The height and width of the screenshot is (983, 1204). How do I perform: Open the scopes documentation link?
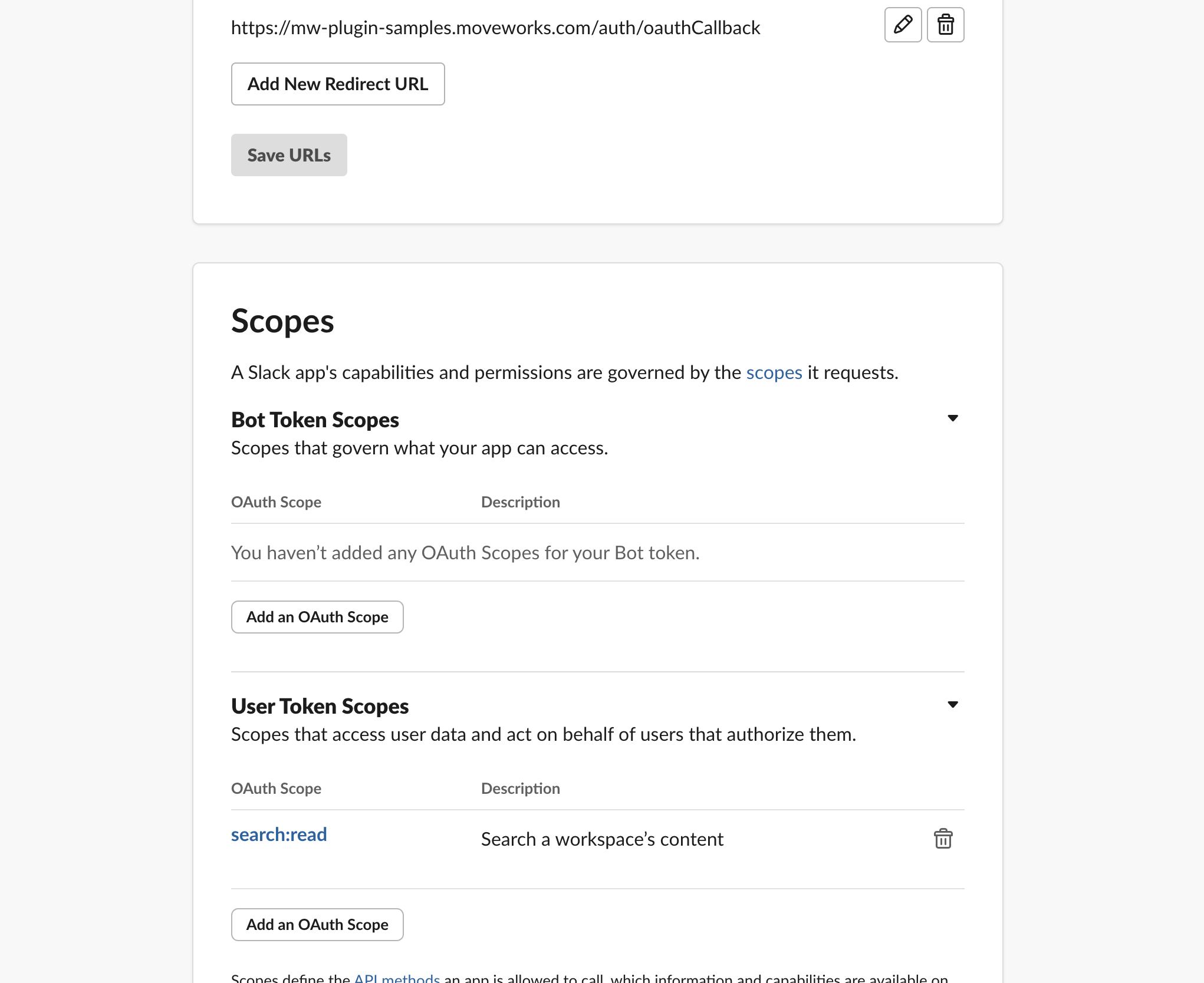pos(774,372)
